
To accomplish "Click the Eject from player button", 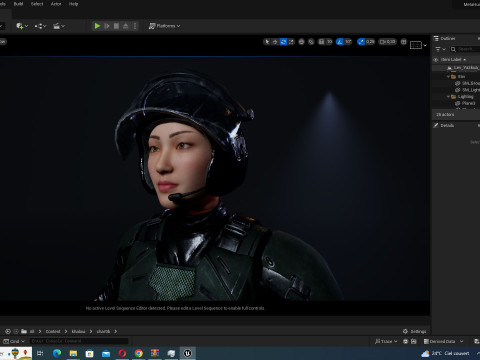I will coord(126,26).
